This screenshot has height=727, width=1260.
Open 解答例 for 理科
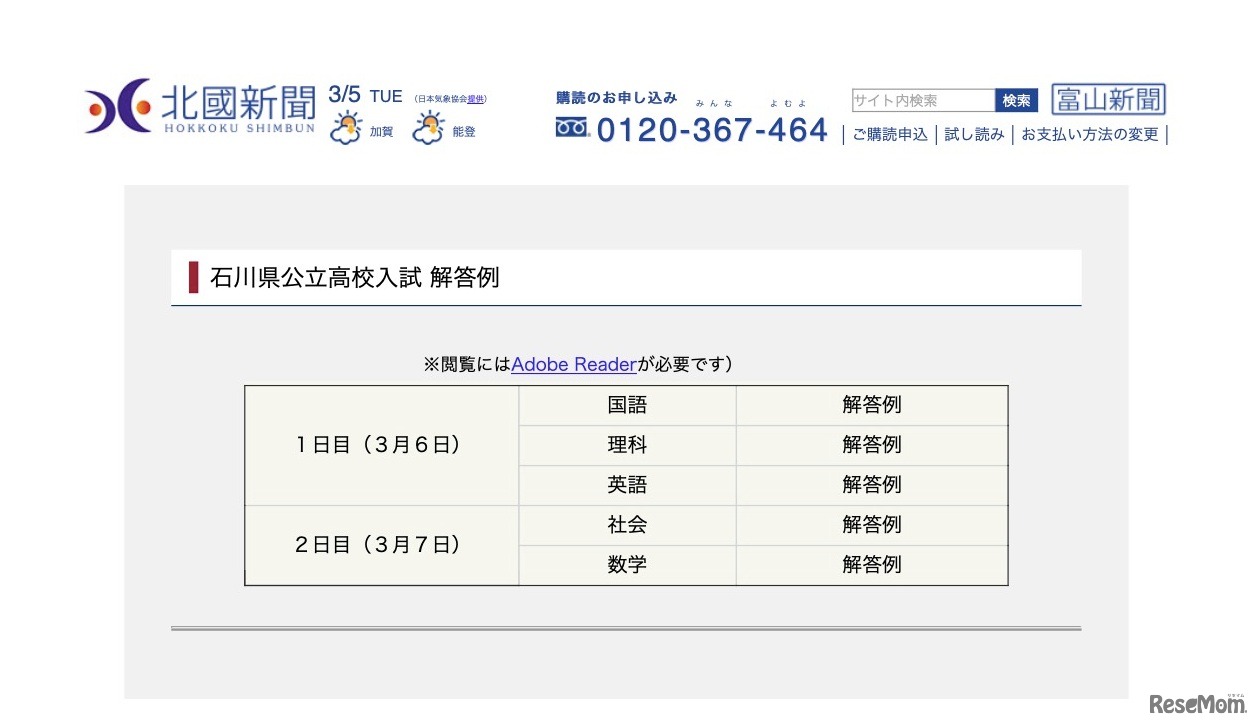pyautogui.click(x=872, y=445)
